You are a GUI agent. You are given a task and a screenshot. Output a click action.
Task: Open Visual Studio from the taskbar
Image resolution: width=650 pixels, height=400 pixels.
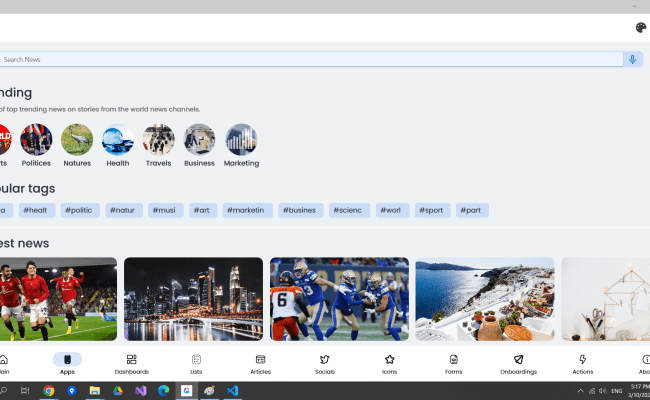coord(141,390)
